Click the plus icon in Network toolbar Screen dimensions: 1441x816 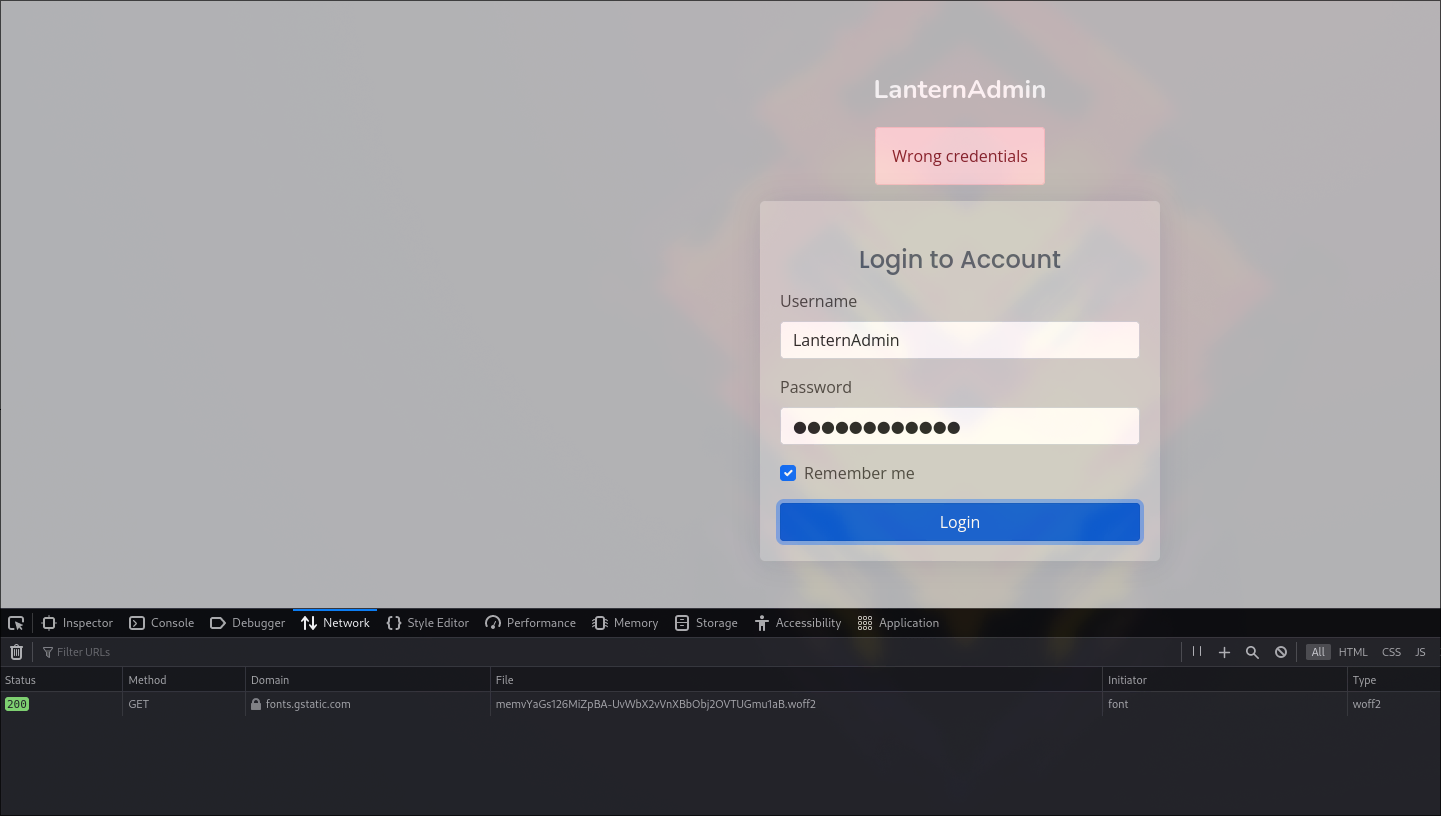point(1224,652)
